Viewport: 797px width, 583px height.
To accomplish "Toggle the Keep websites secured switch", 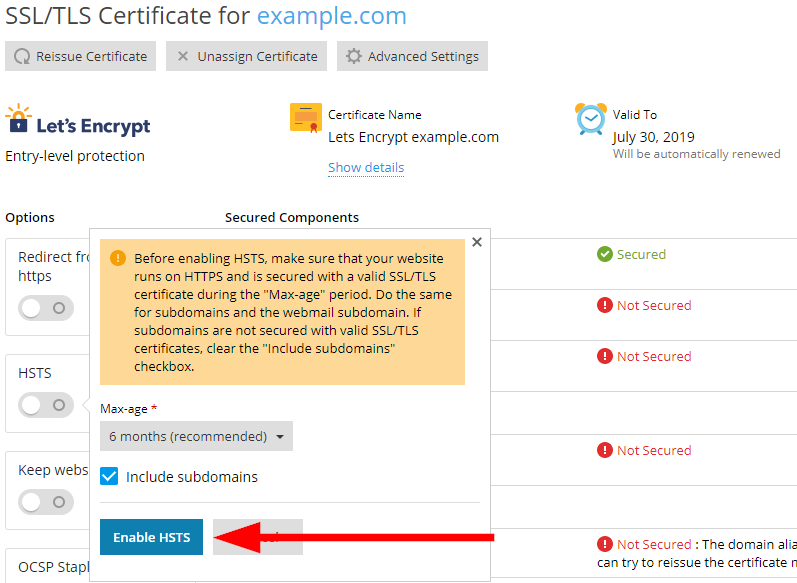I will coord(46,501).
